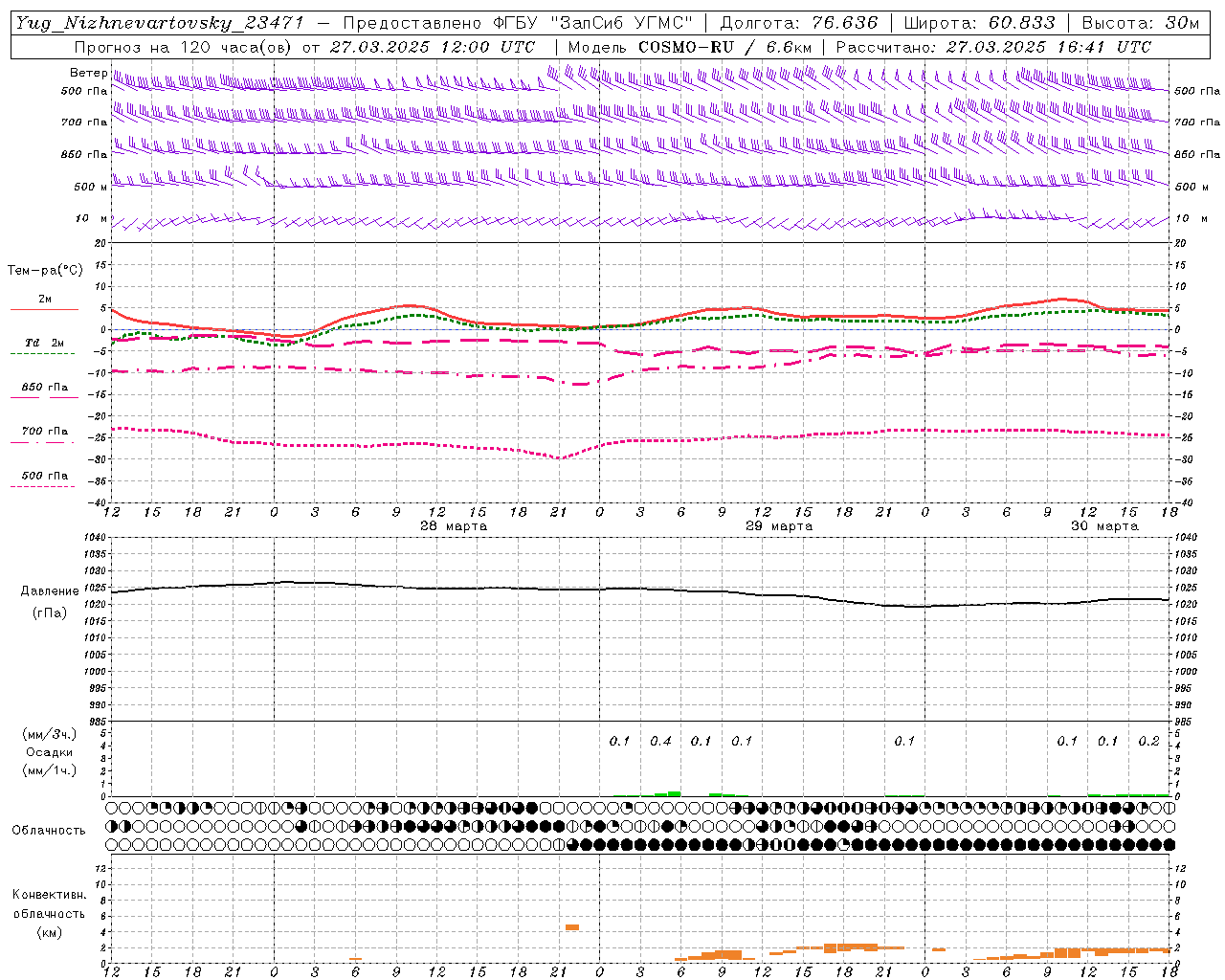This screenshot has height=980, width=1225.
Task: Click the Осадки panel label
Action: [x=50, y=752]
